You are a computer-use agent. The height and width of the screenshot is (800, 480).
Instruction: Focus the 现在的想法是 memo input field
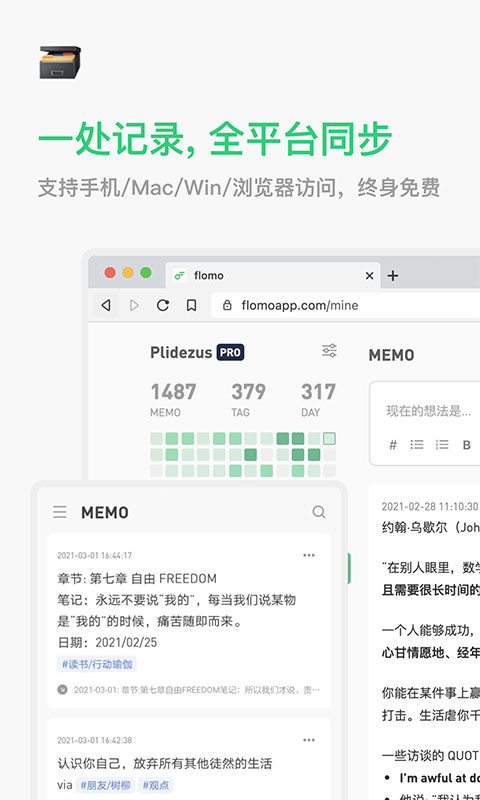coord(428,411)
